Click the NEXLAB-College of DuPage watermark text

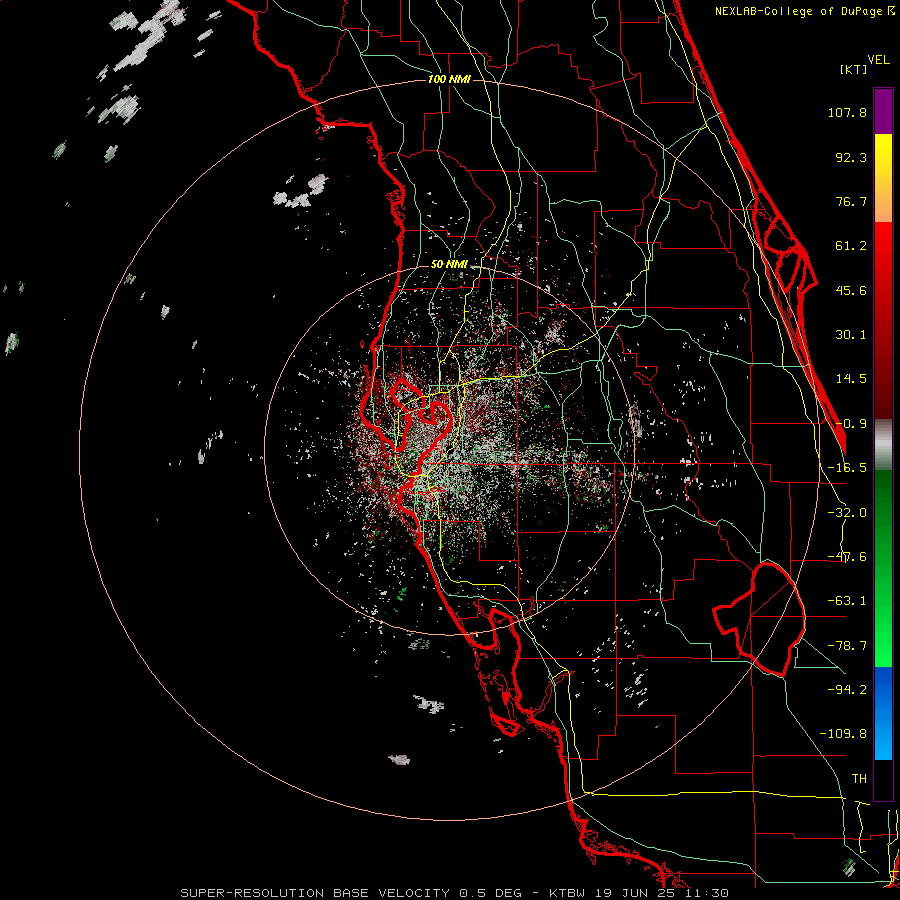[805, 11]
